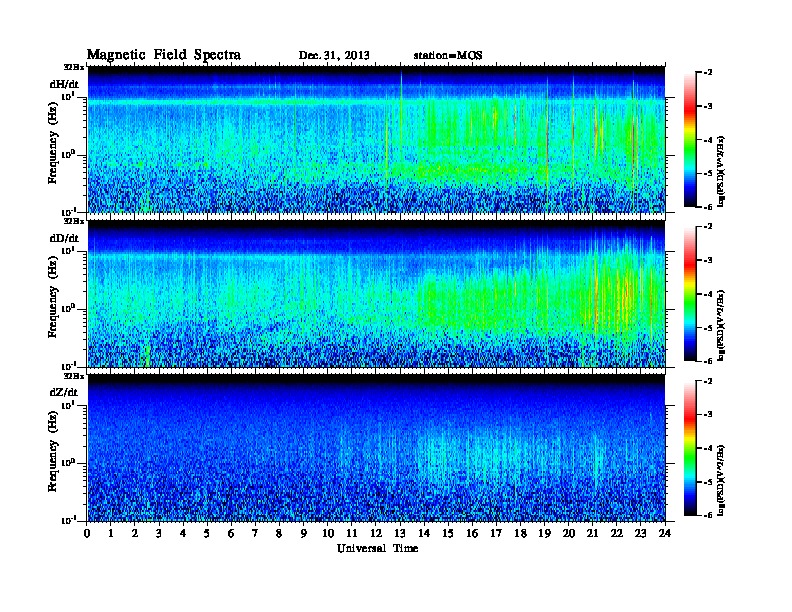Click hour 3 on time axis
Screen dimensions: 792x612
point(159,534)
